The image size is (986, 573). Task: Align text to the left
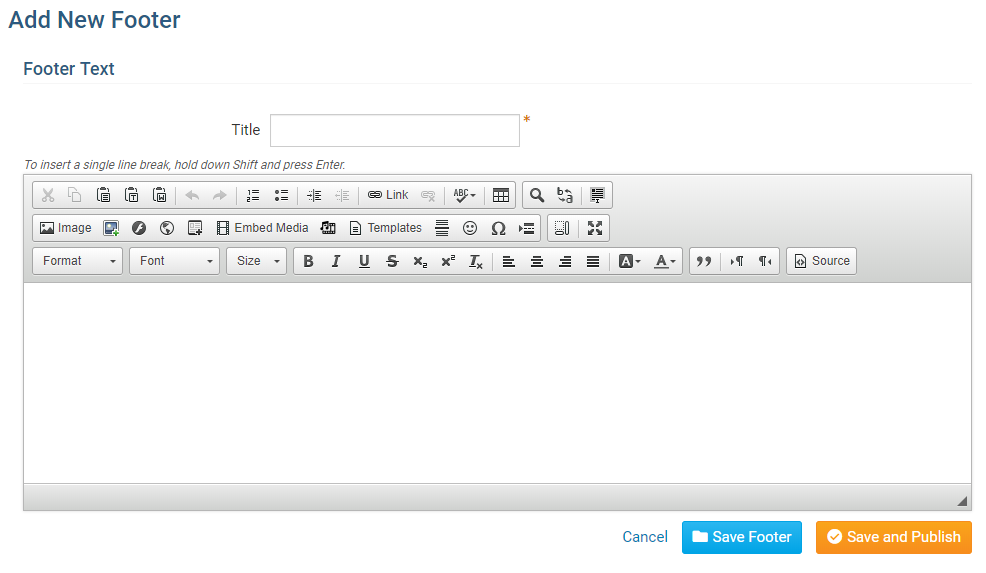click(x=509, y=261)
